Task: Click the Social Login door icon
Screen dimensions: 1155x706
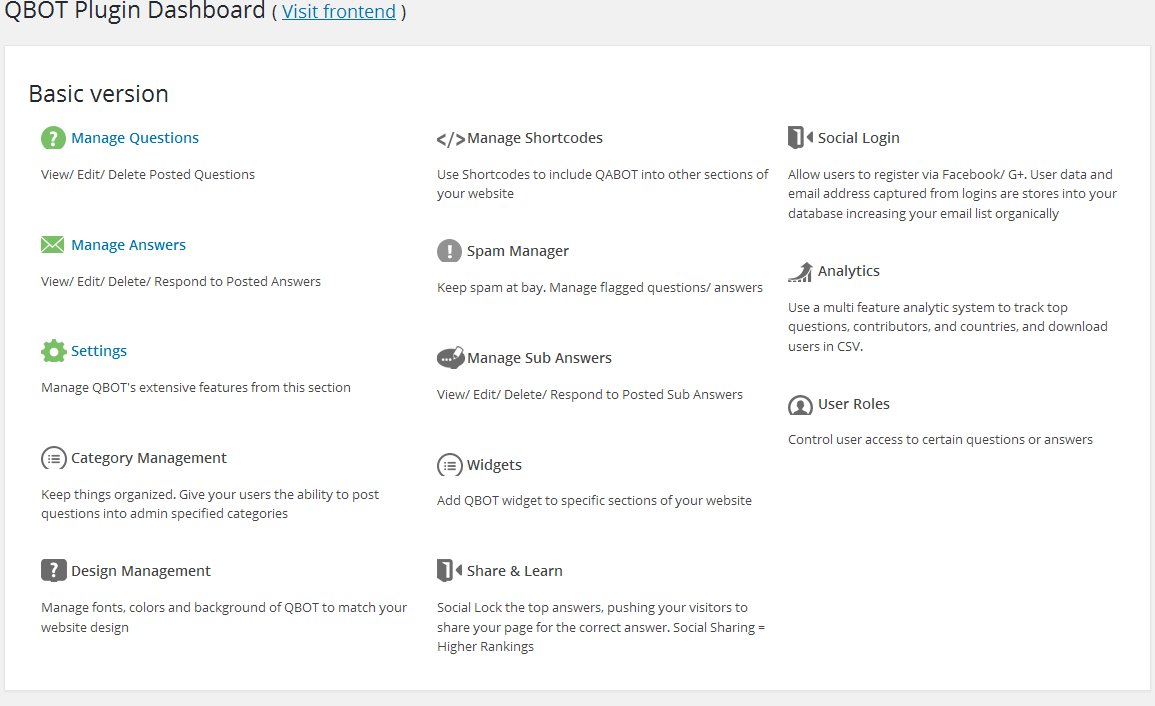Action: coord(800,138)
